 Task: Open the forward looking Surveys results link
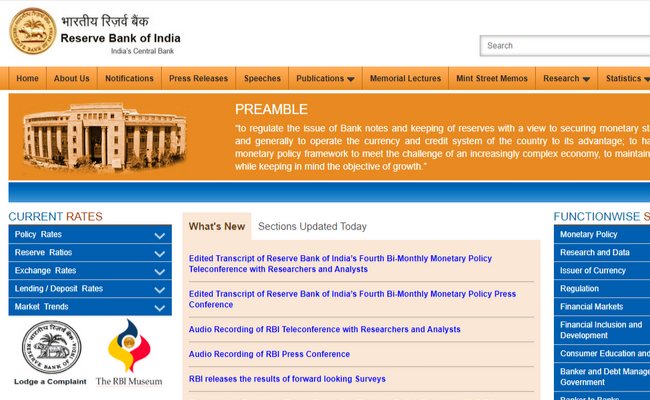287,379
